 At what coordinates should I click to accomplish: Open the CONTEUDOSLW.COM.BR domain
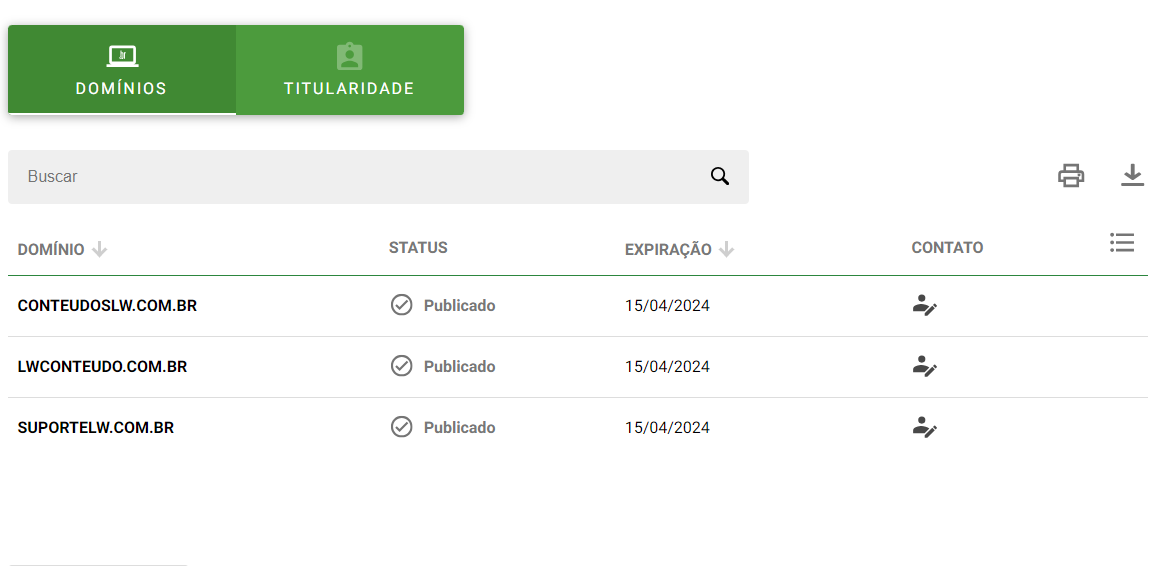107,305
